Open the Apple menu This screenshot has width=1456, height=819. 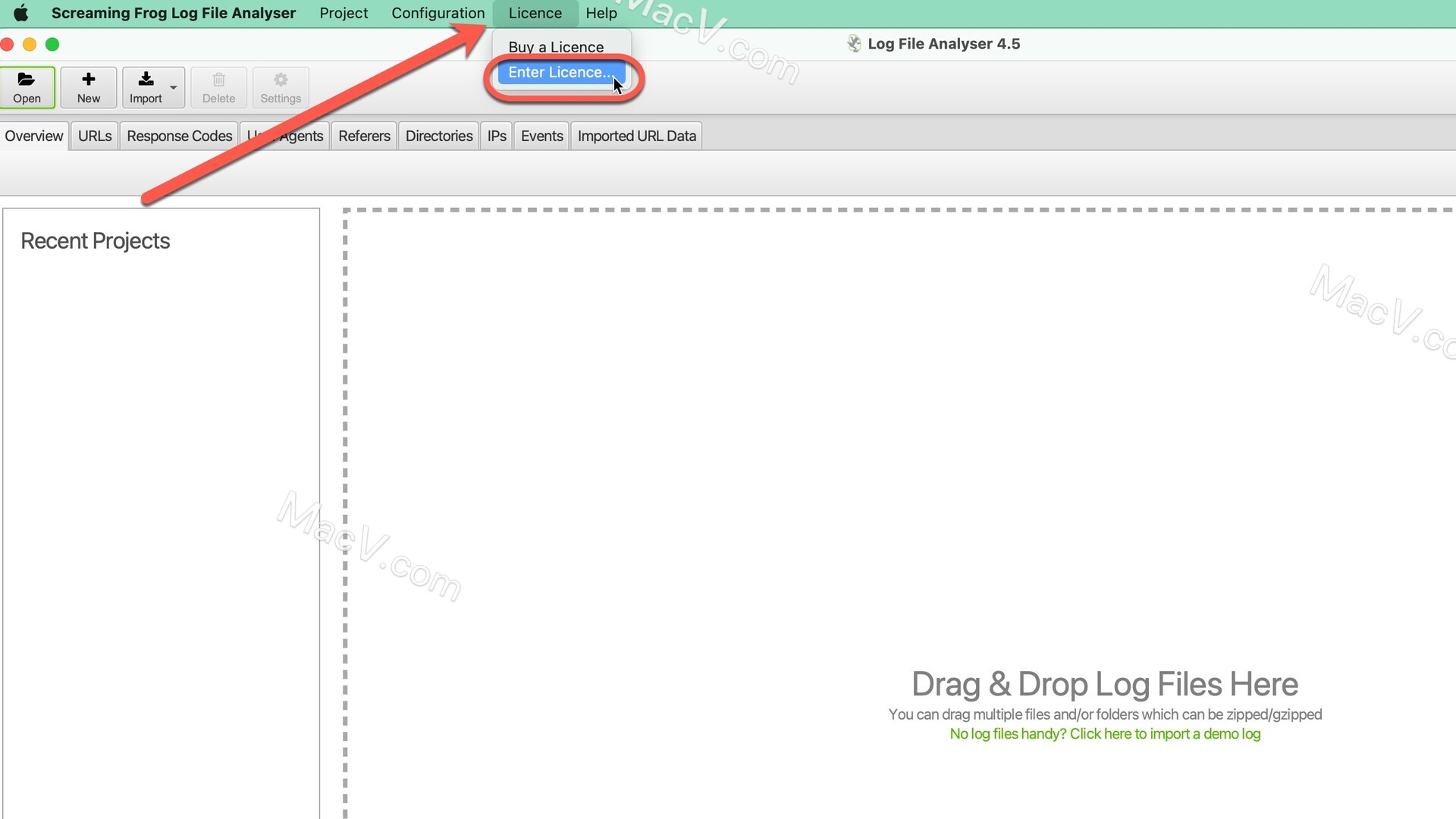pos(21,13)
